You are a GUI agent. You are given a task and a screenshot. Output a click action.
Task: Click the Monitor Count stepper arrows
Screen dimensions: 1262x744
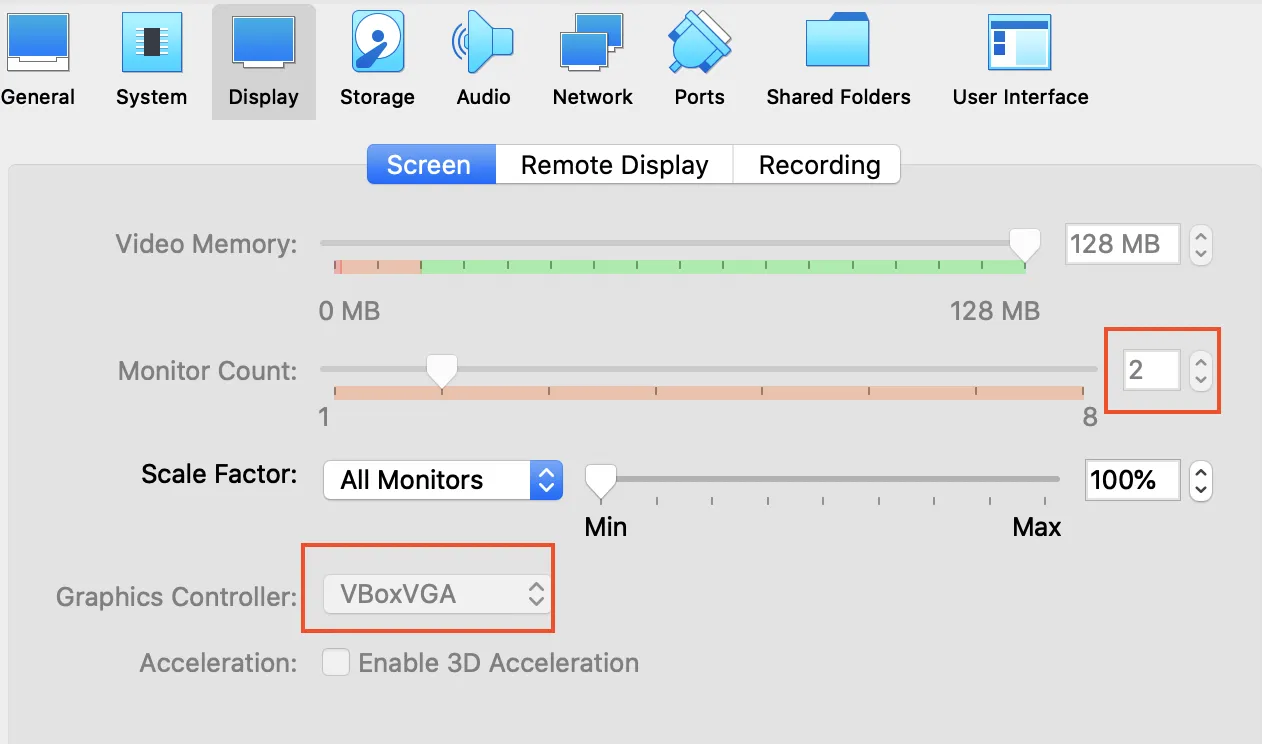pyautogui.click(x=1201, y=371)
